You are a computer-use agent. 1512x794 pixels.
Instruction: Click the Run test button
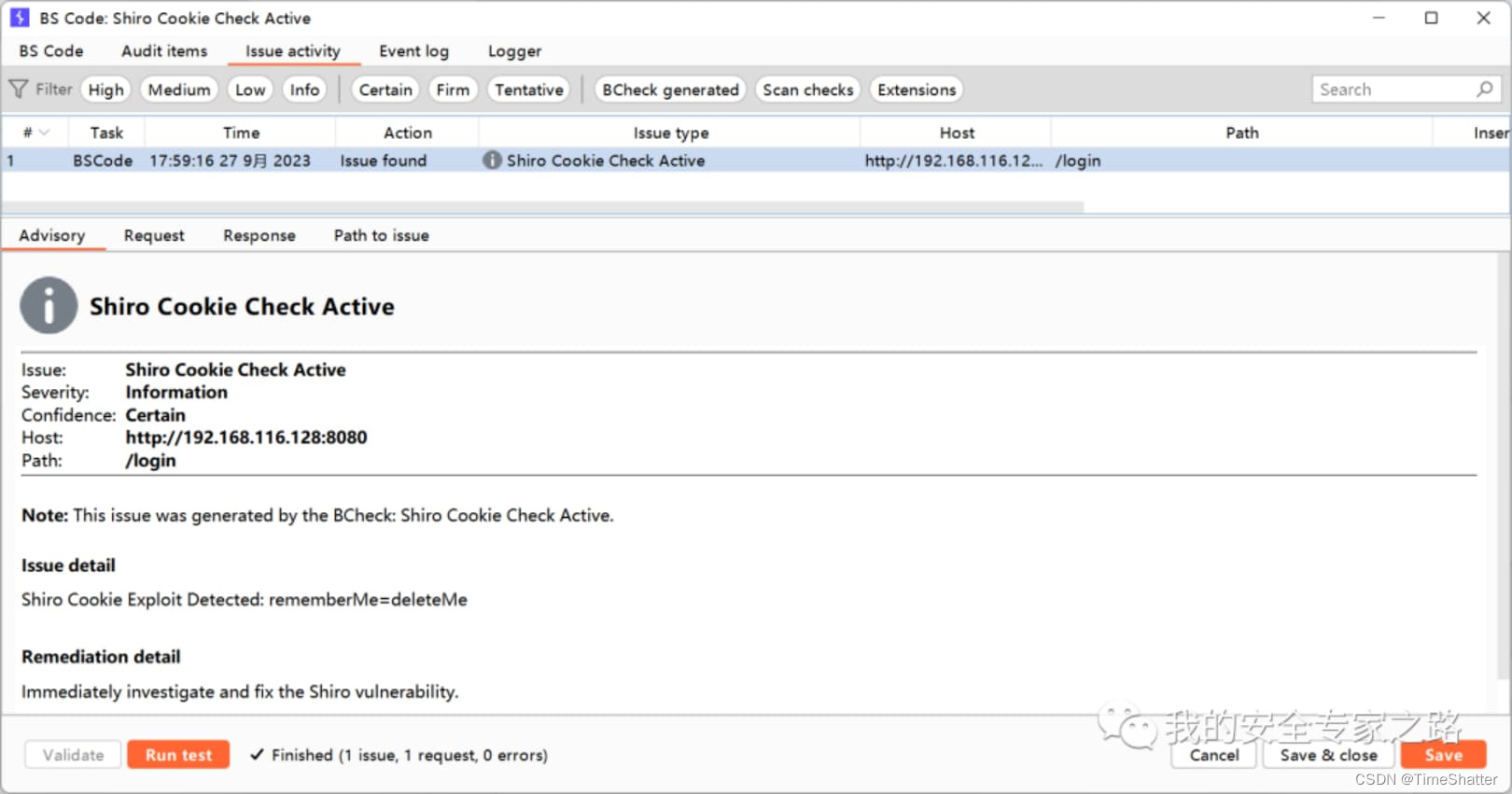click(178, 755)
